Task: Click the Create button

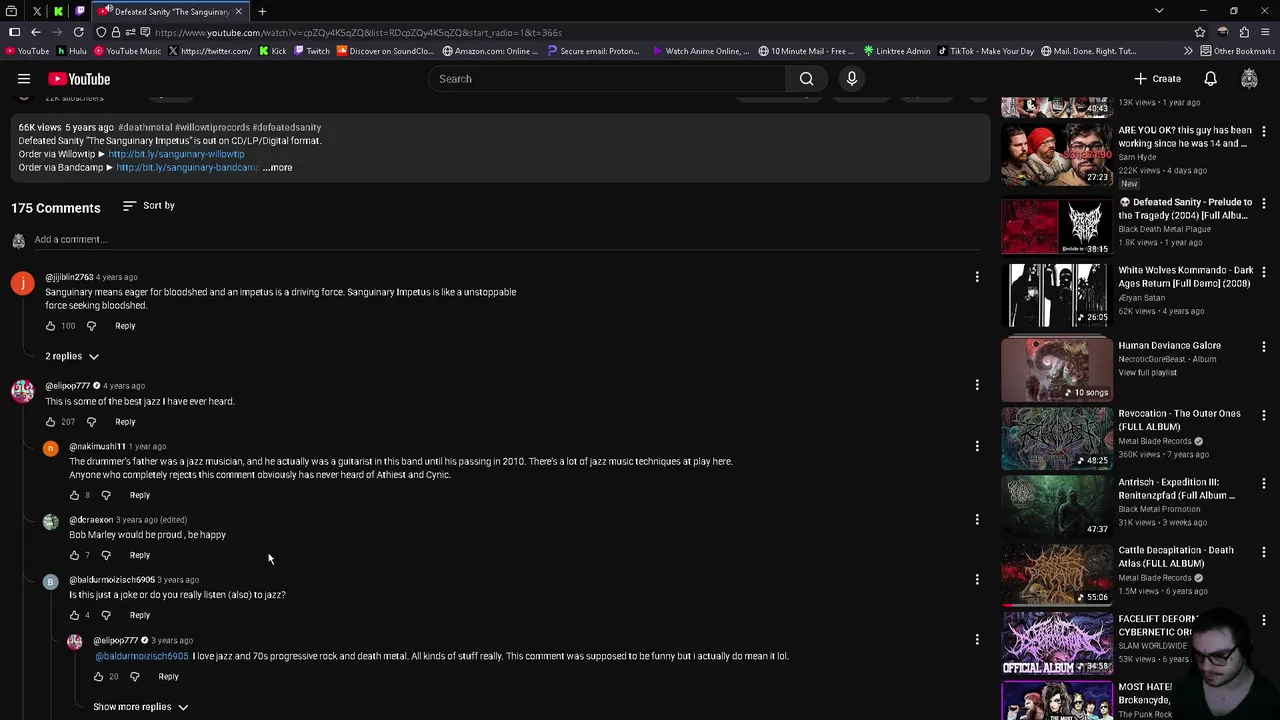Action: [1157, 79]
